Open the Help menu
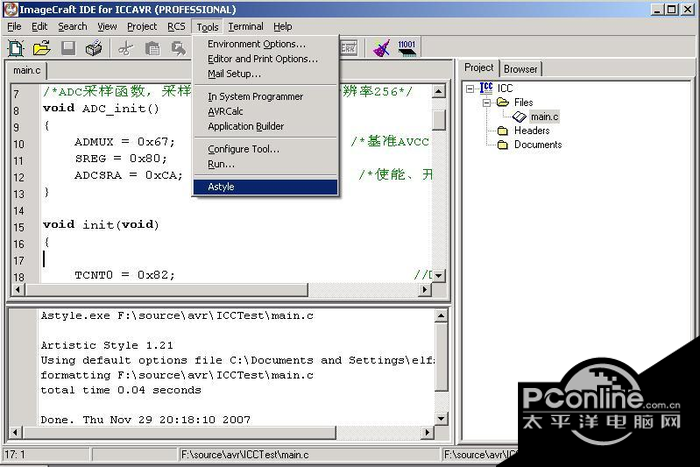This screenshot has width=700, height=467. (283, 27)
